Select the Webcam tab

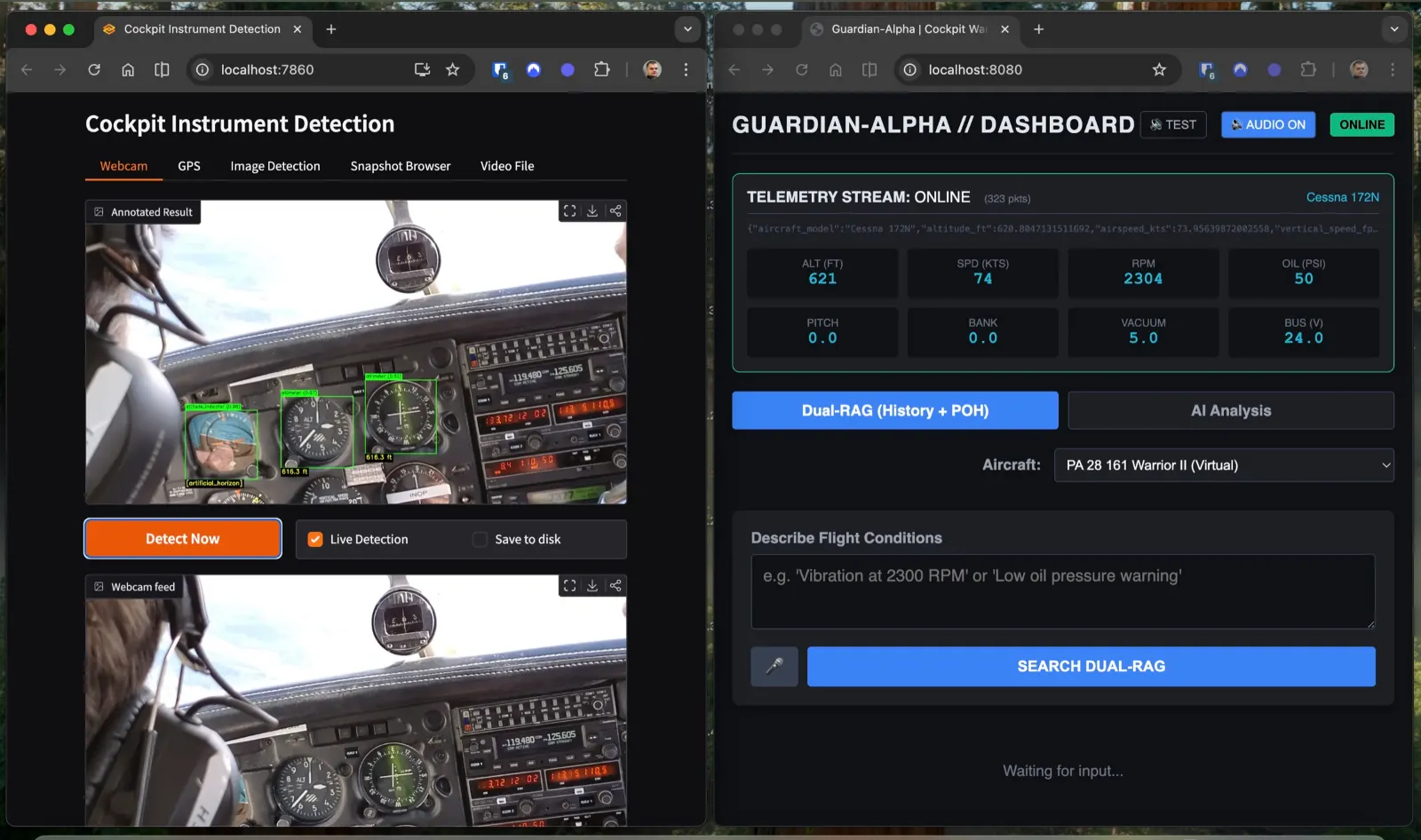(x=123, y=166)
